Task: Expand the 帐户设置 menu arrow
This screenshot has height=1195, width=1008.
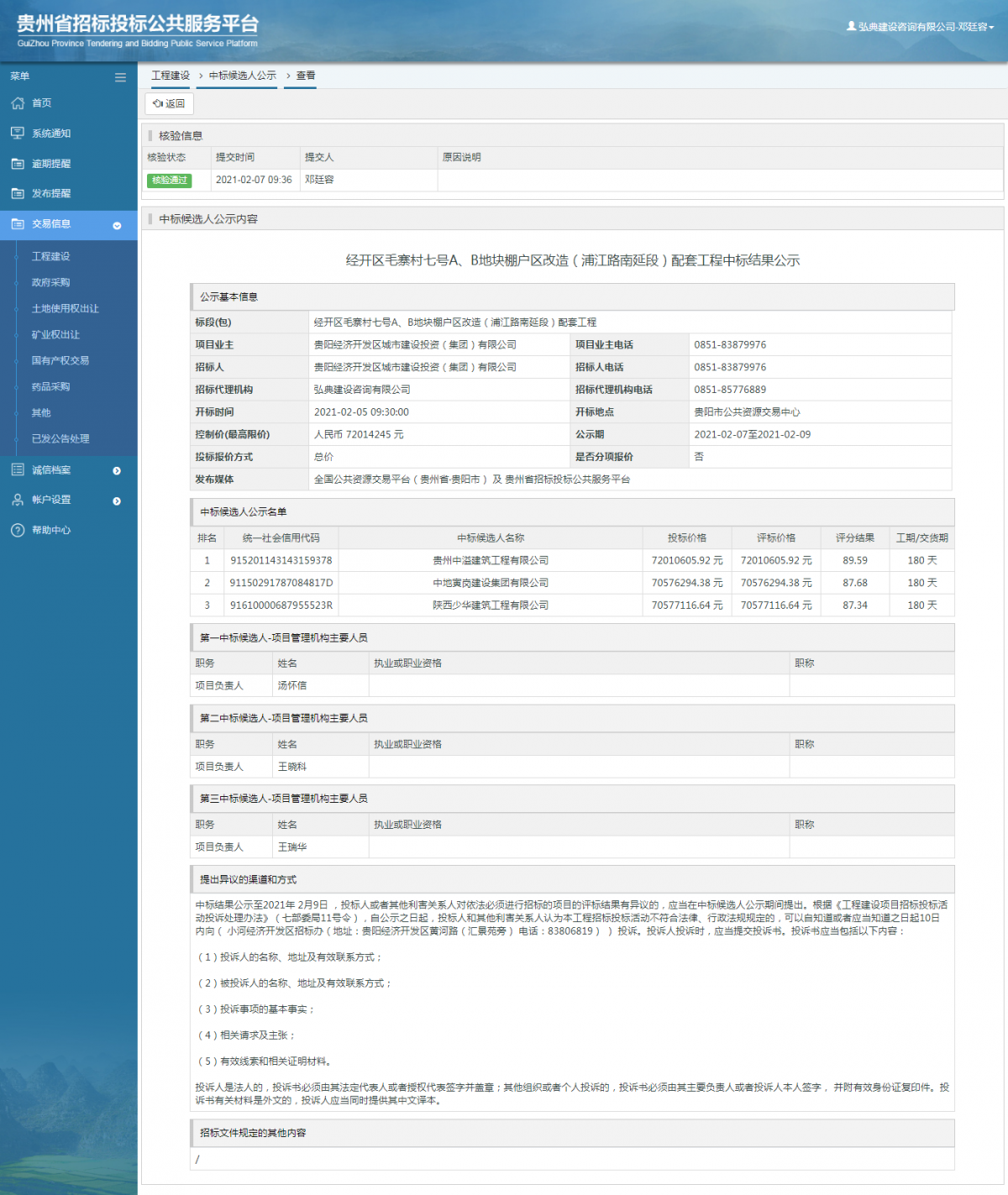Action: pos(117,501)
